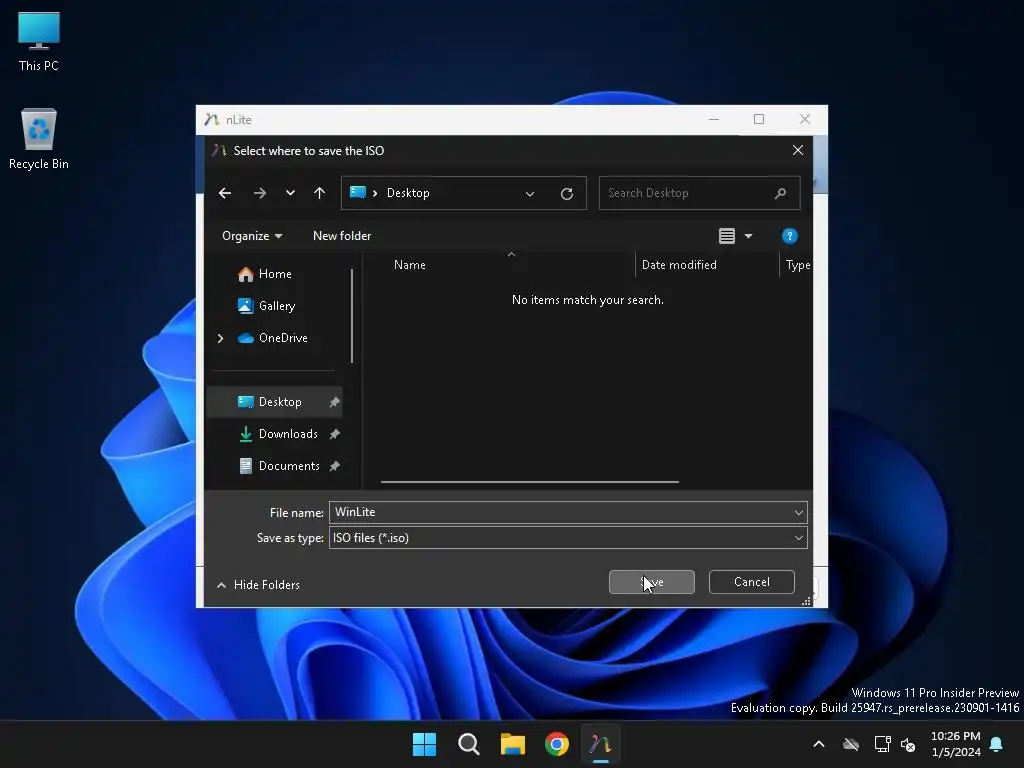Expand the address bar path dropdown

click(530, 193)
